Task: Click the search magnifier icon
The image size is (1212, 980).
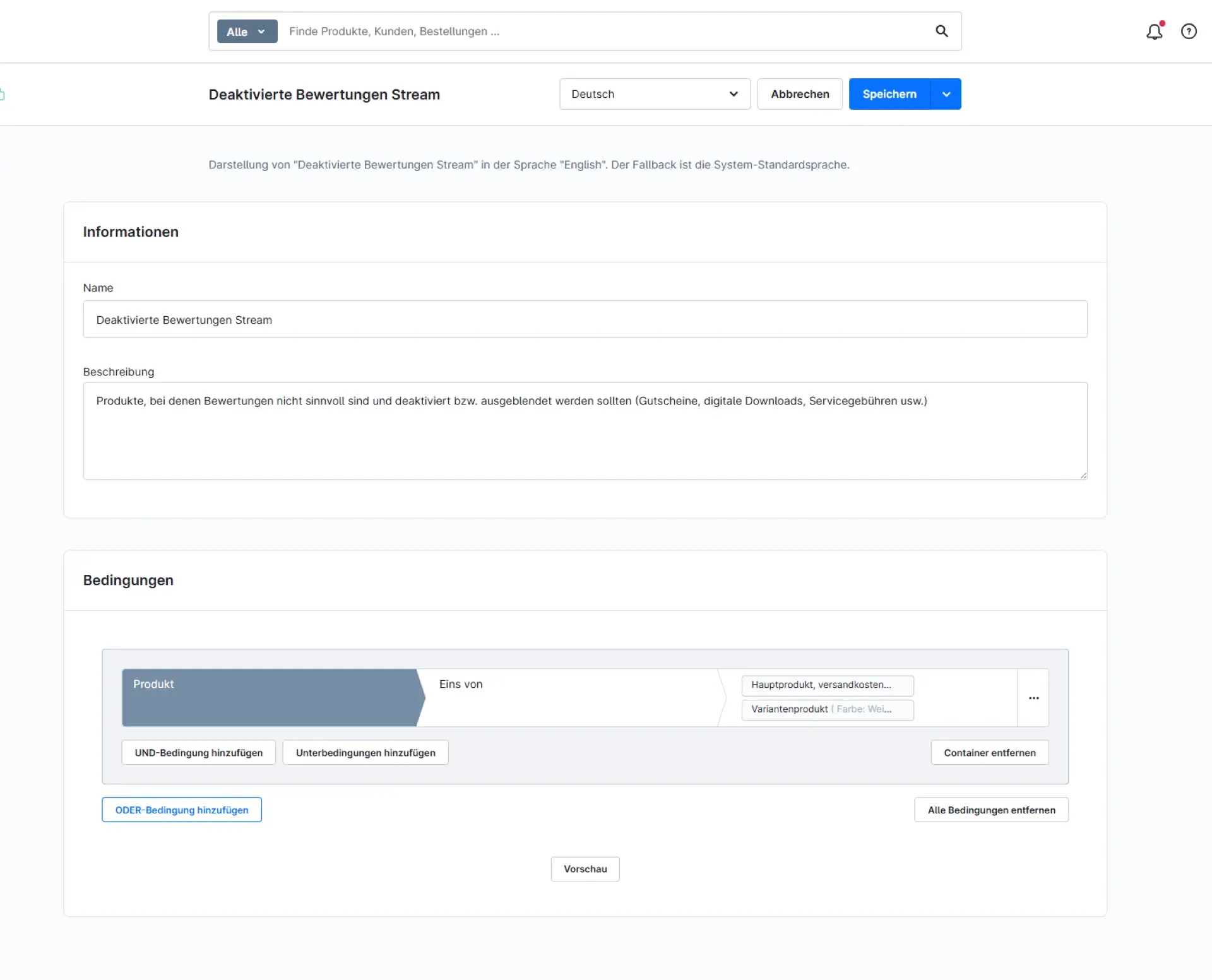Action: 941,31
